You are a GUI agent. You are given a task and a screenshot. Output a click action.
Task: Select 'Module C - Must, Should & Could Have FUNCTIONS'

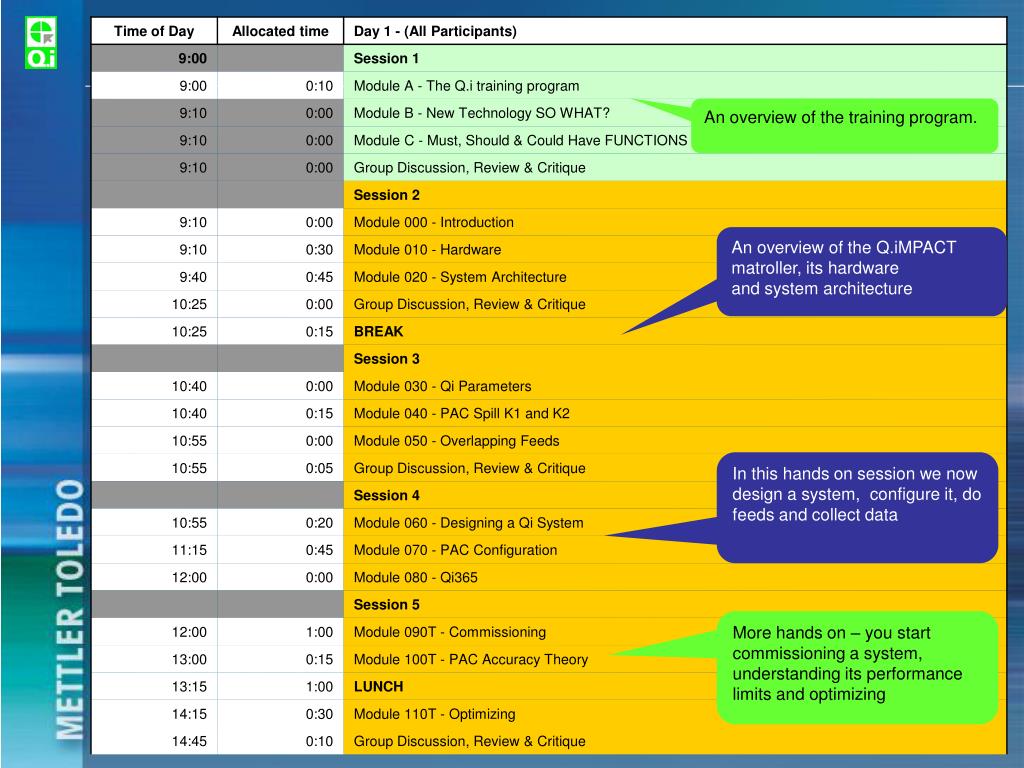520,140
